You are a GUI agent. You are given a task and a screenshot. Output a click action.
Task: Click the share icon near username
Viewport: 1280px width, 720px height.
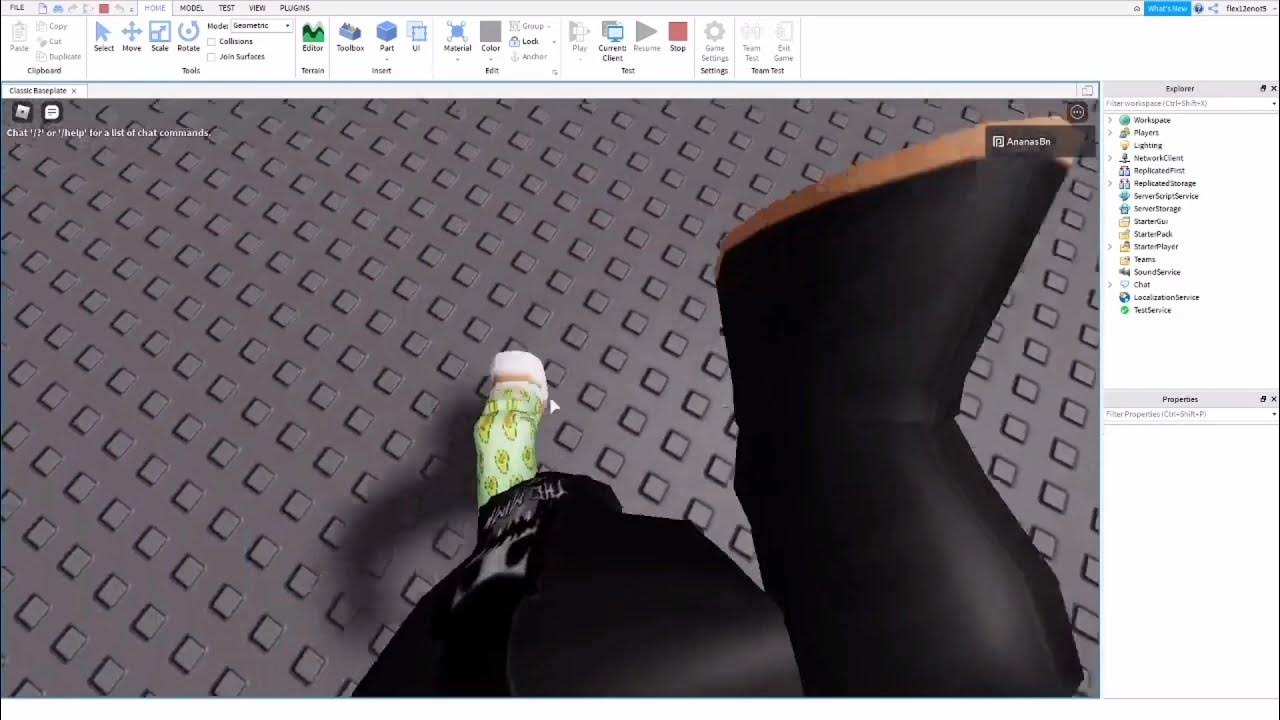click(x=1214, y=8)
